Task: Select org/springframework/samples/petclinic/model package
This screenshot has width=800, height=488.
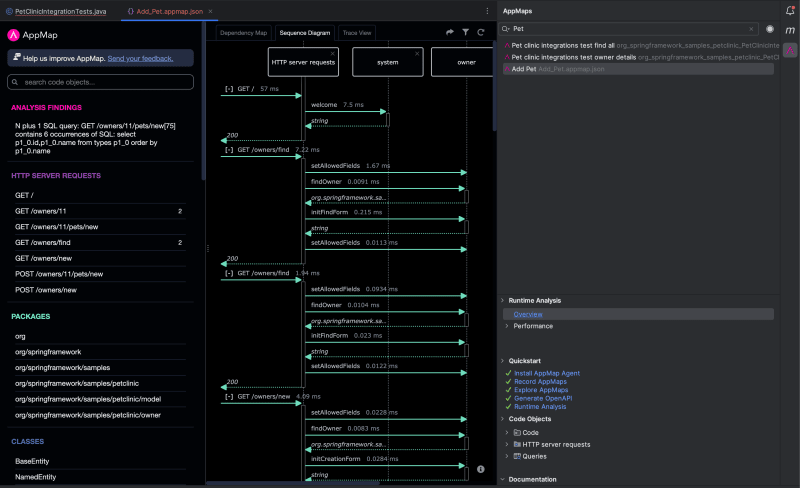Action: (x=98, y=399)
